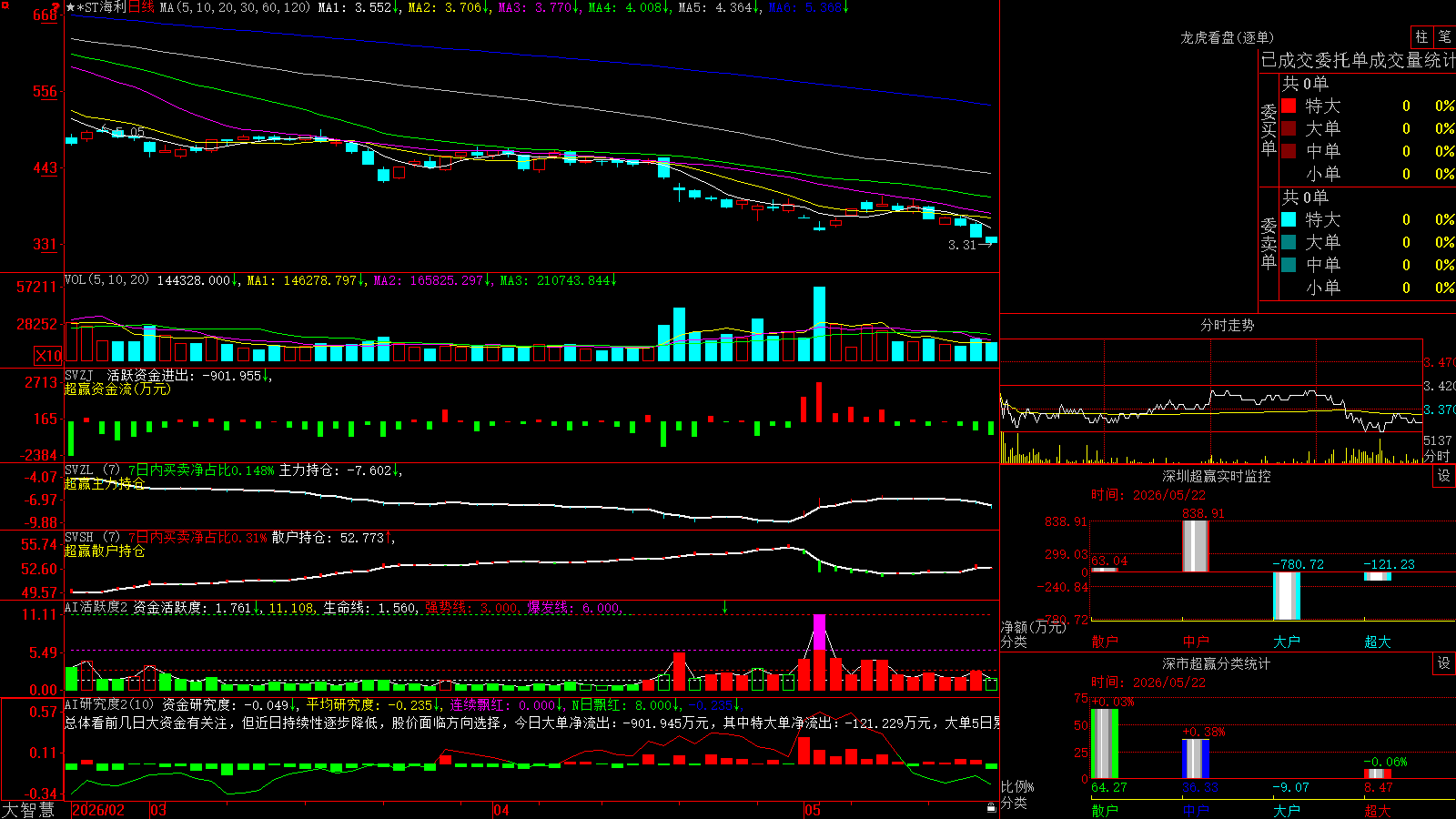The height and width of the screenshot is (819, 1456).
Task: Click the 668 price axis label
Action: point(45,15)
